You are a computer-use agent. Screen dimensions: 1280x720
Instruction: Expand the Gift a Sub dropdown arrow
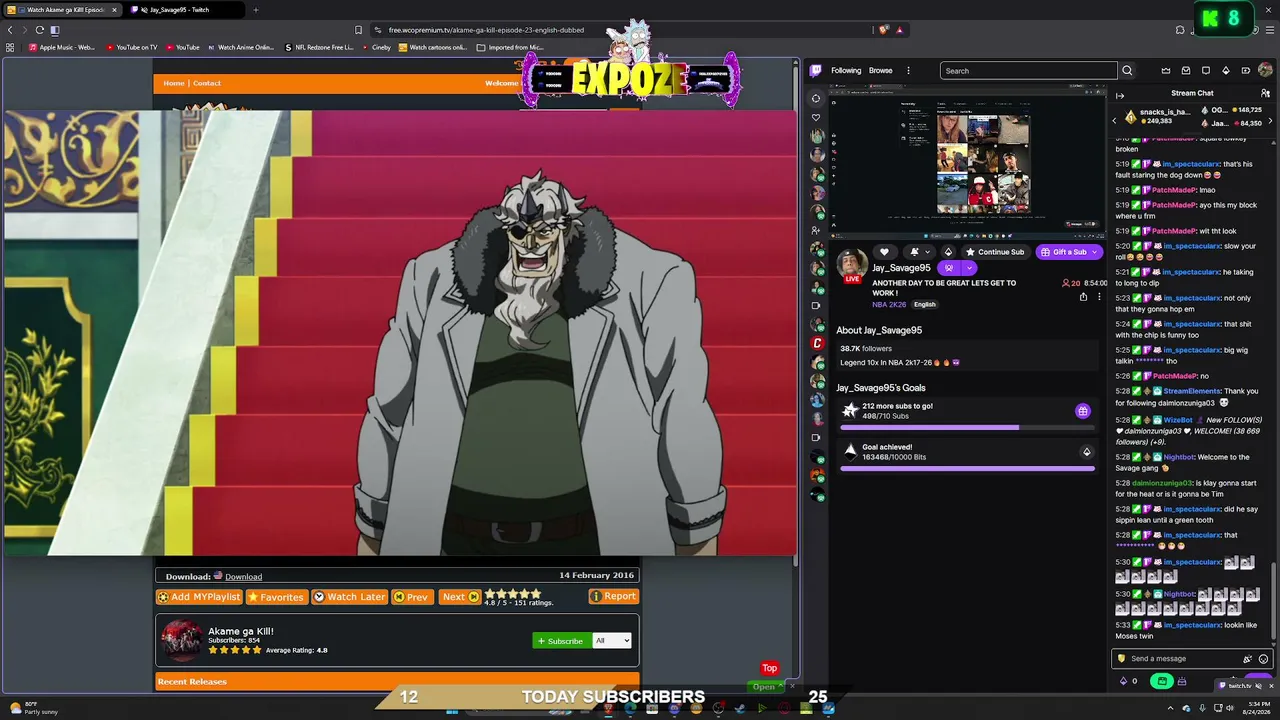point(1095,252)
